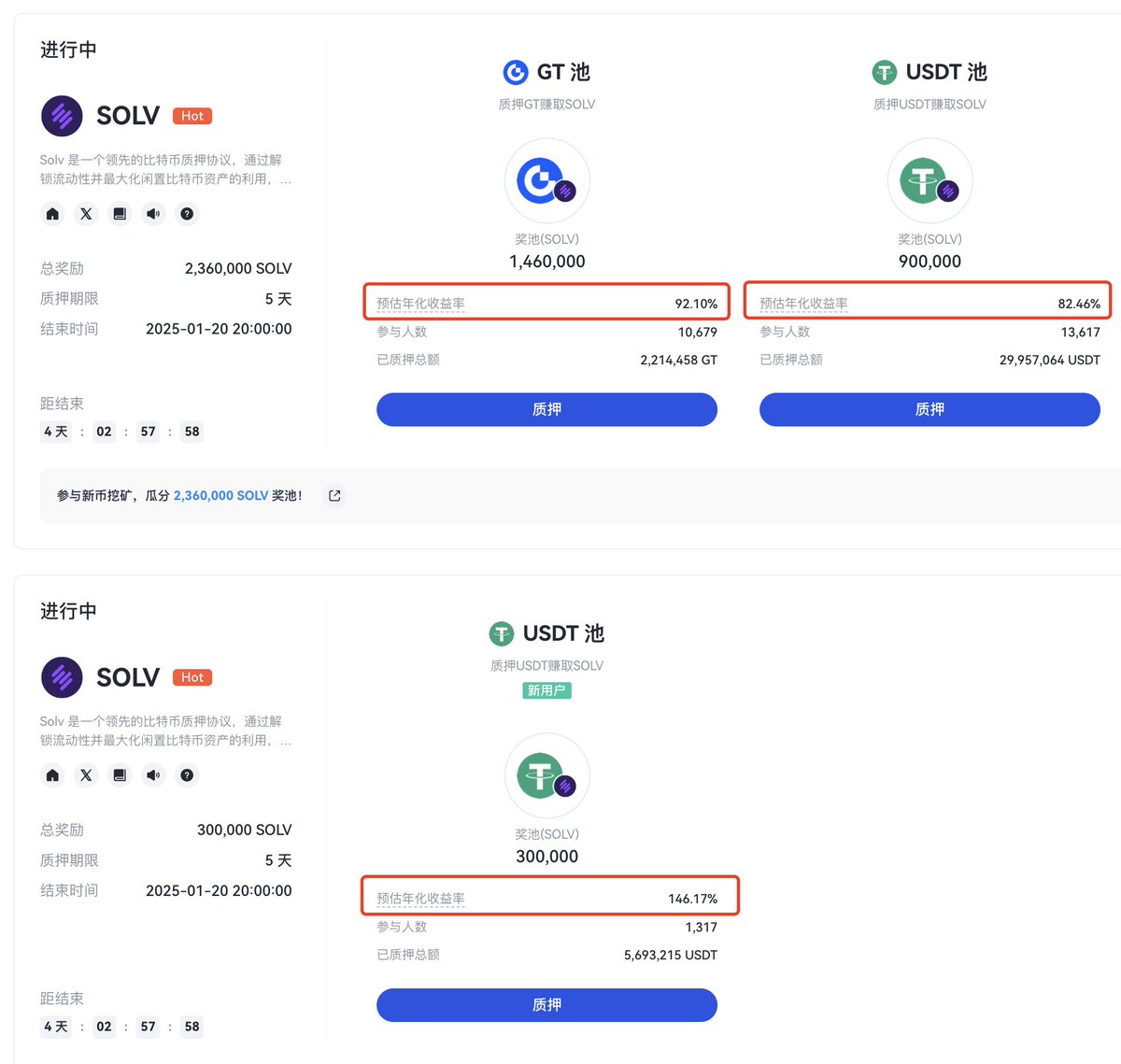Viewport: 1121px width, 1064px height.
Task: Click SOLV logo in the 300,000 SOLV reward card
Action: click(x=62, y=677)
